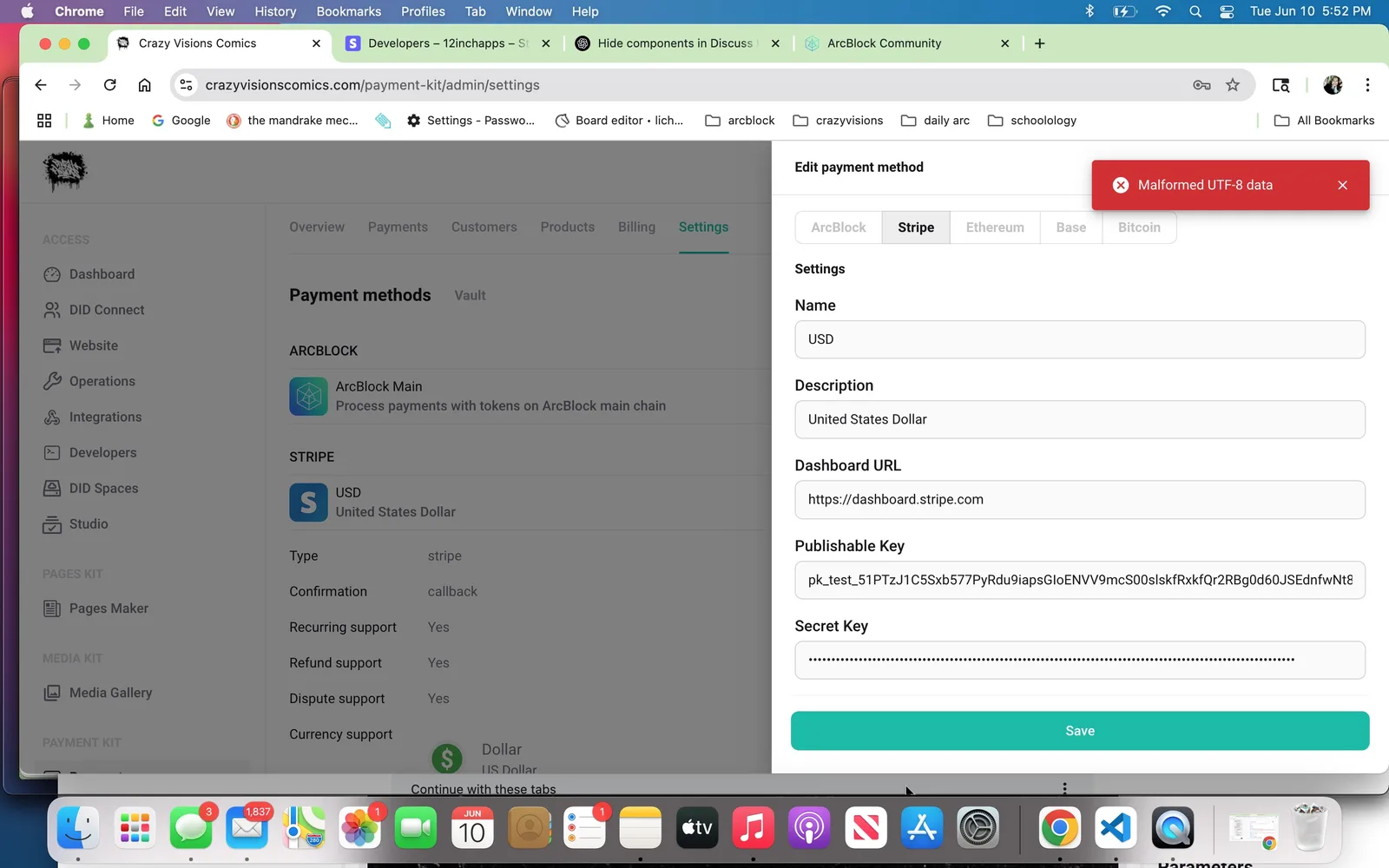Open the Chrome three-dot menu
The image size is (1389, 868).
point(1367,85)
